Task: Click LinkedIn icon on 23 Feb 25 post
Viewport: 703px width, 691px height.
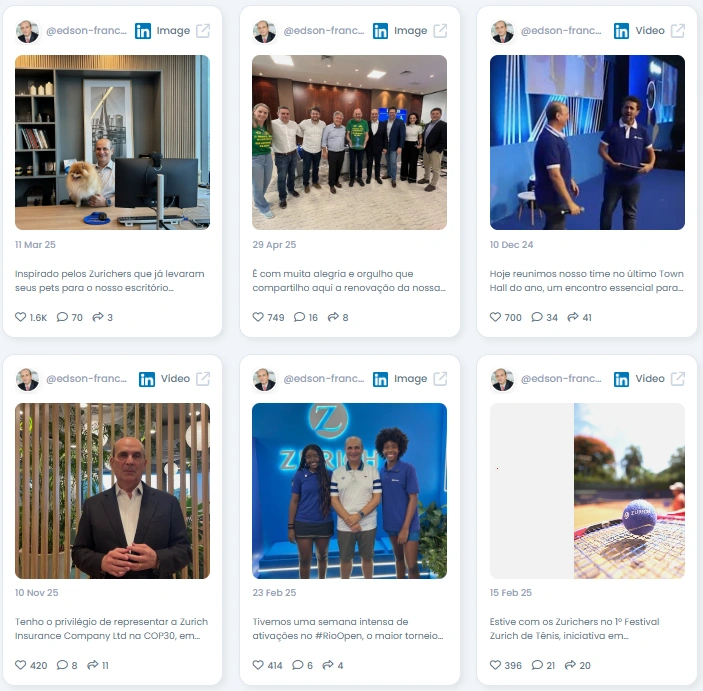Action: click(380, 379)
